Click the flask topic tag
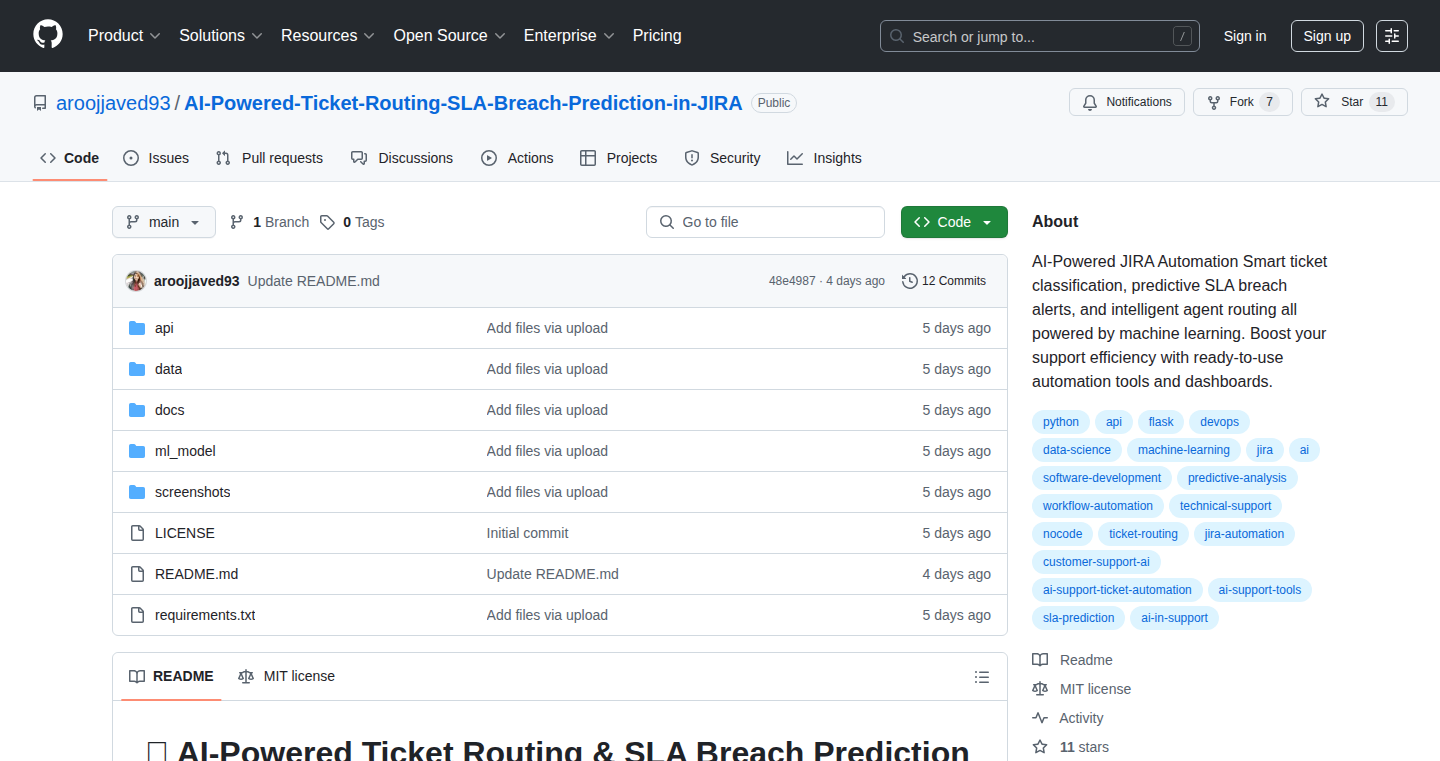 tap(1161, 422)
